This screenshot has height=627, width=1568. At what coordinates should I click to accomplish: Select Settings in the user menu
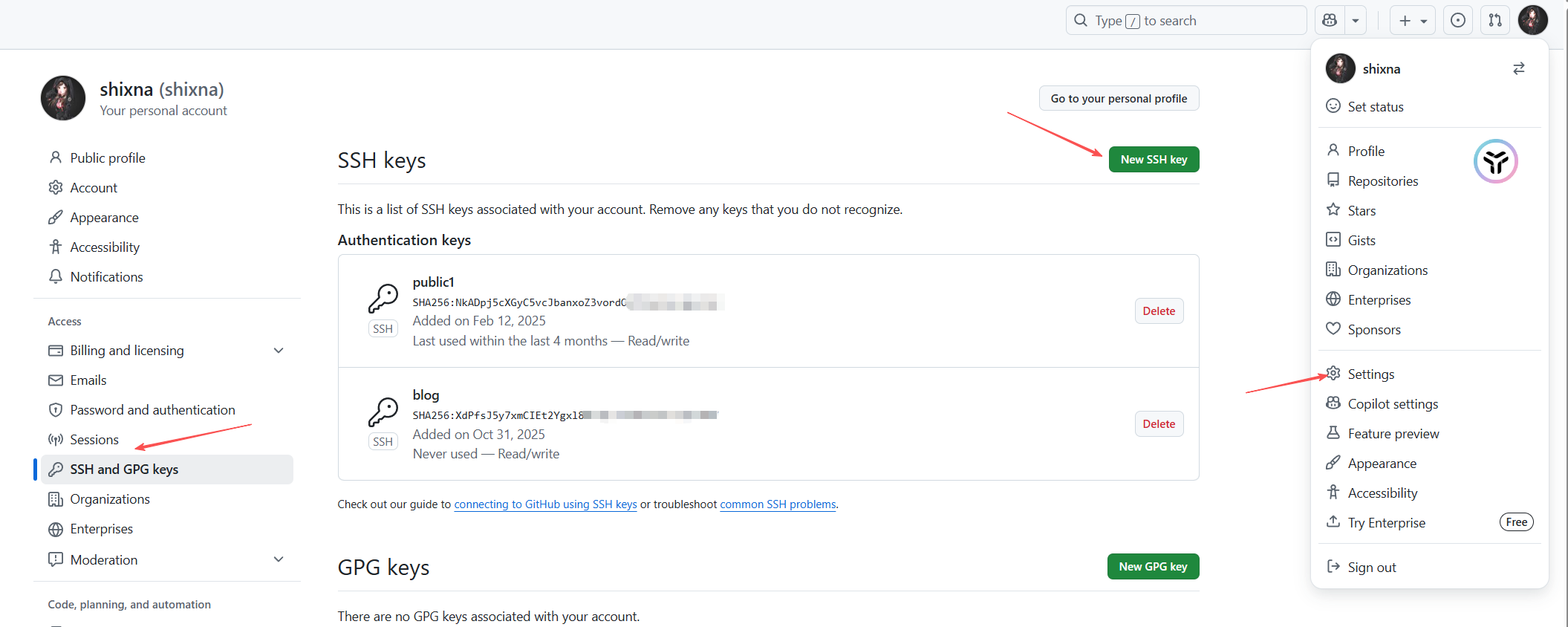tap(1370, 374)
